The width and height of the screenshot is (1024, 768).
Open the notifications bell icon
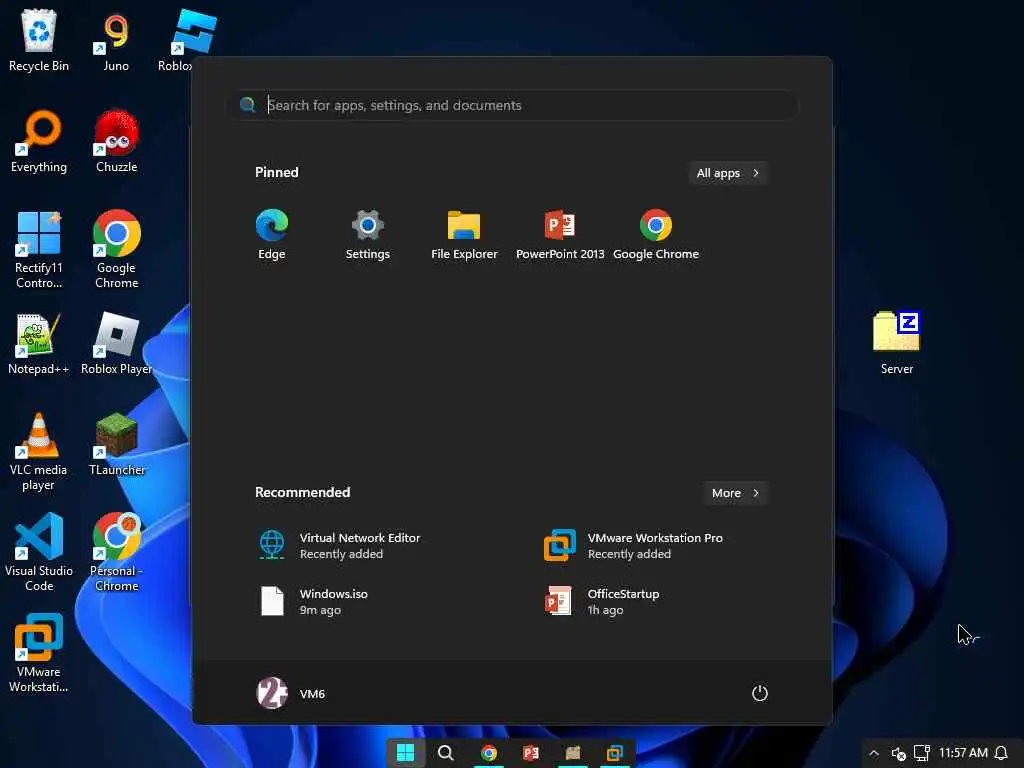[x=1001, y=753]
